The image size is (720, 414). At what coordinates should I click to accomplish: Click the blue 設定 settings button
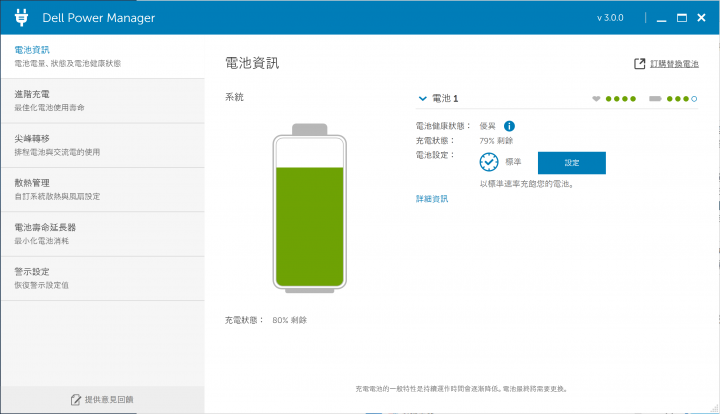tap(572, 163)
